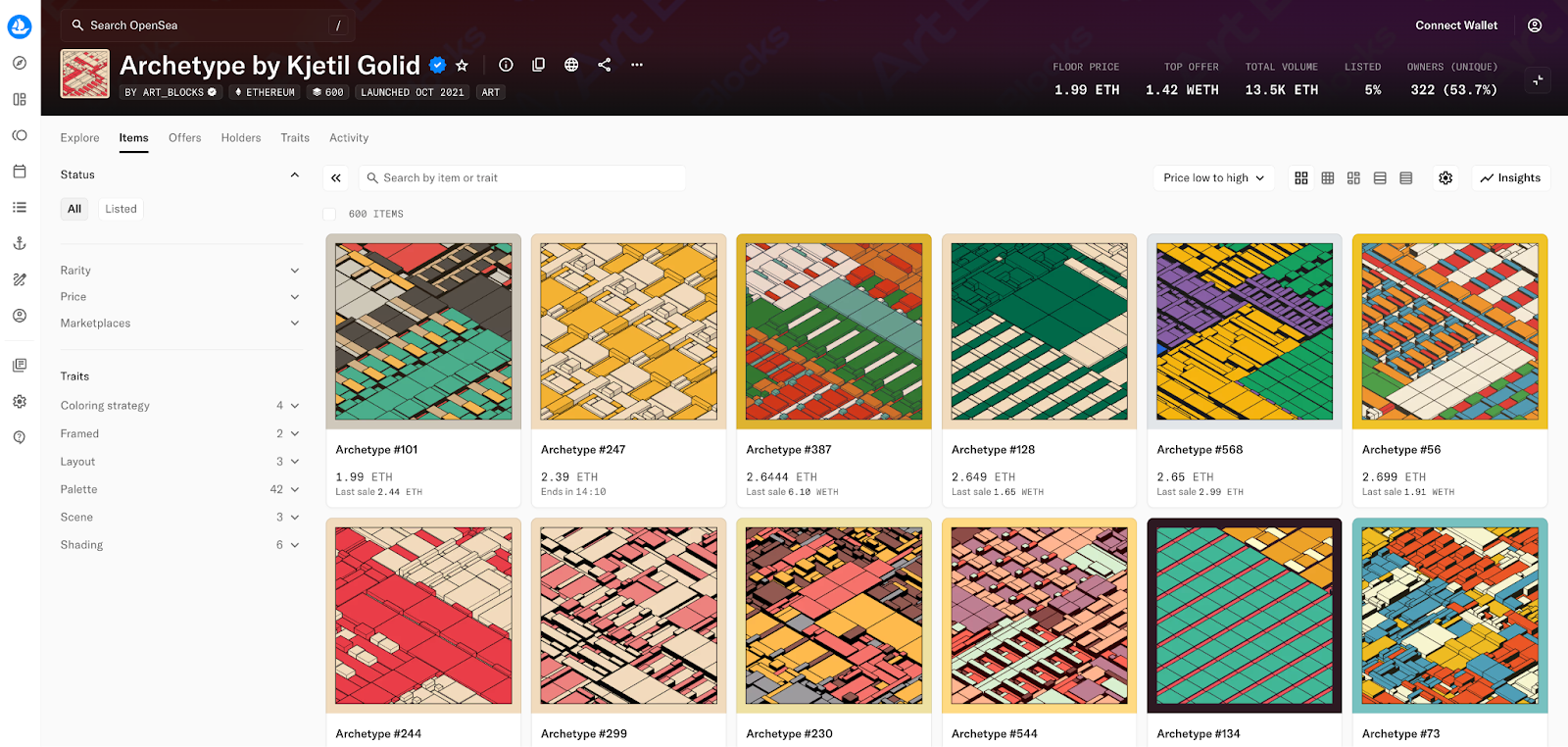Switch to the Activity tab

coord(349,138)
